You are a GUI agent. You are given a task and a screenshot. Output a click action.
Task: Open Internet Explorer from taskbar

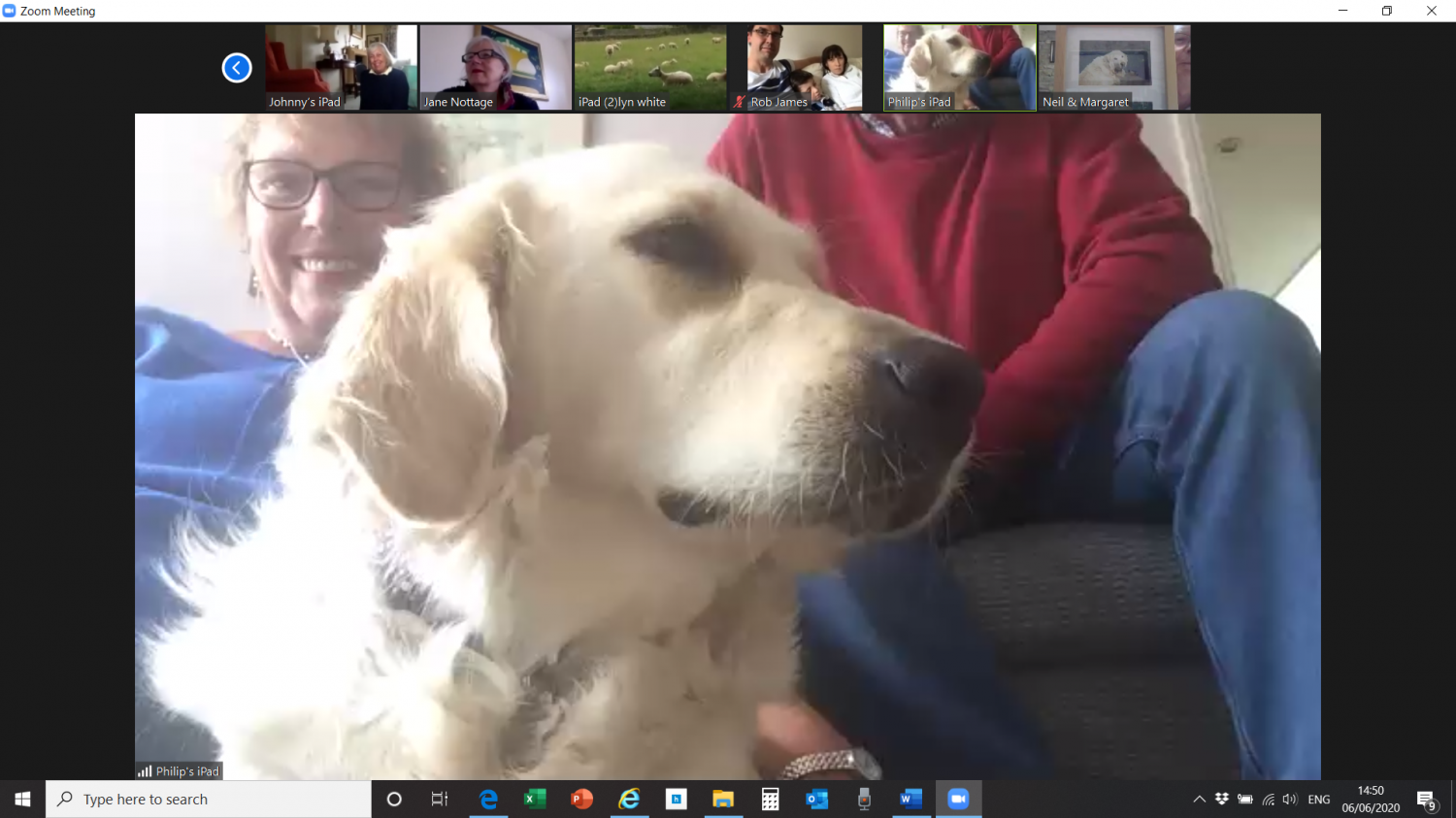click(629, 799)
